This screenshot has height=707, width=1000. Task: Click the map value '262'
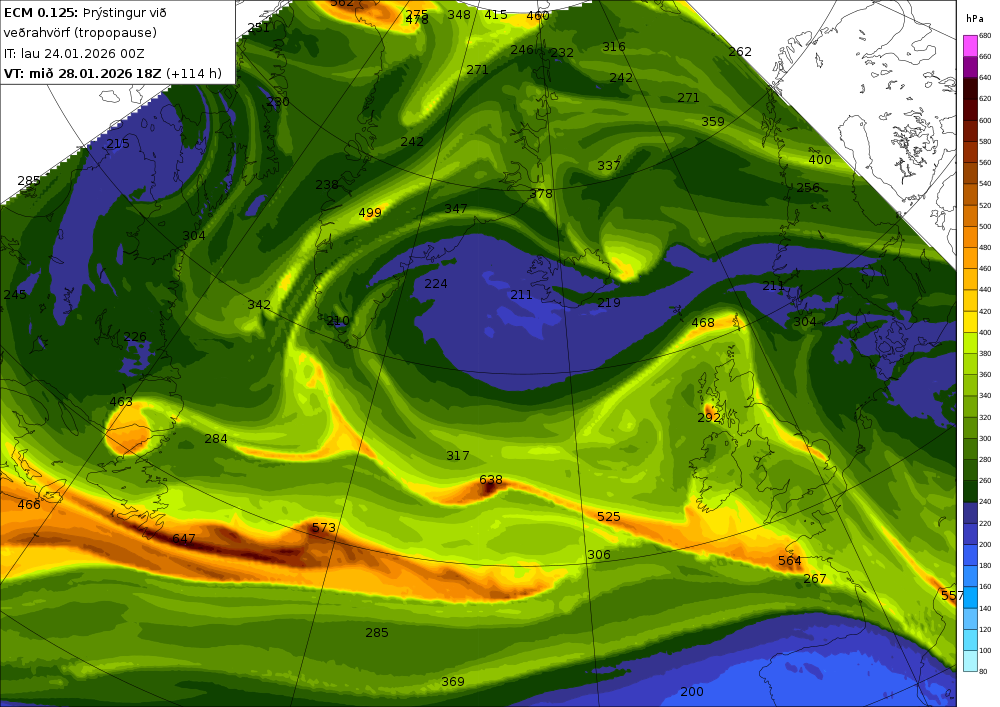(740, 51)
